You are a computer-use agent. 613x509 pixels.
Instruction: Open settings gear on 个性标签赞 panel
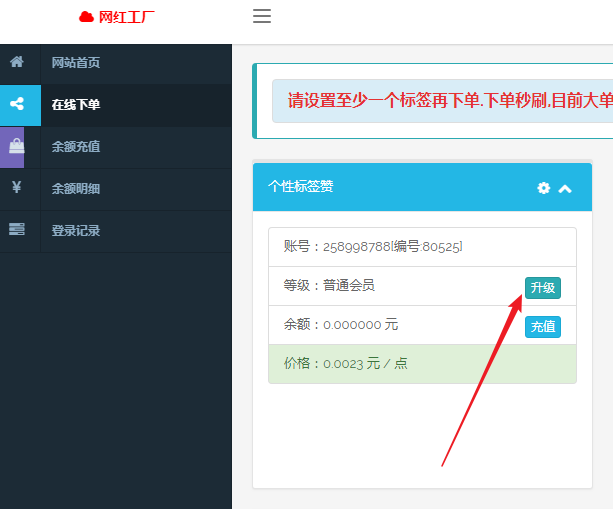click(x=543, y=188)
